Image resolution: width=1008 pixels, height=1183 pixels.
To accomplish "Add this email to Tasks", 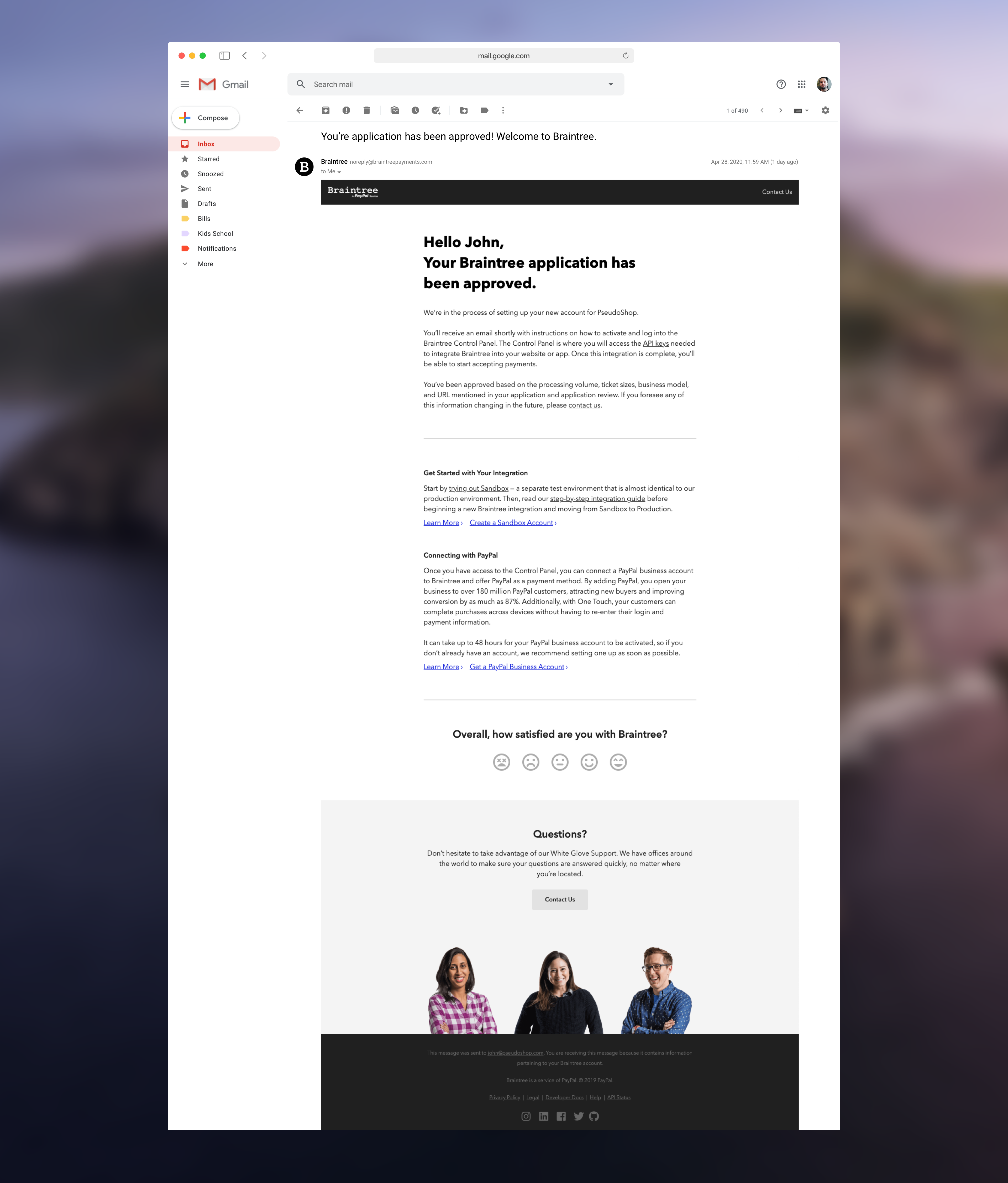I will (436, 111).
